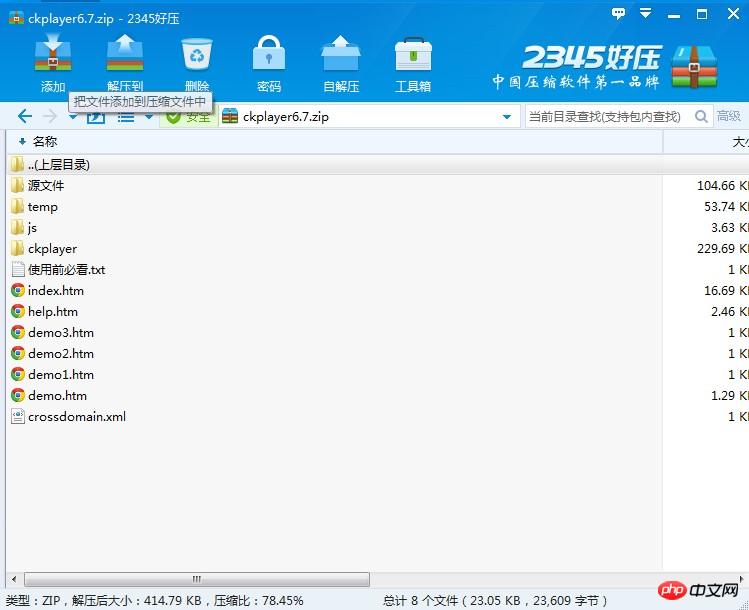Click the 229.69 size value

(x=716, y=249)
